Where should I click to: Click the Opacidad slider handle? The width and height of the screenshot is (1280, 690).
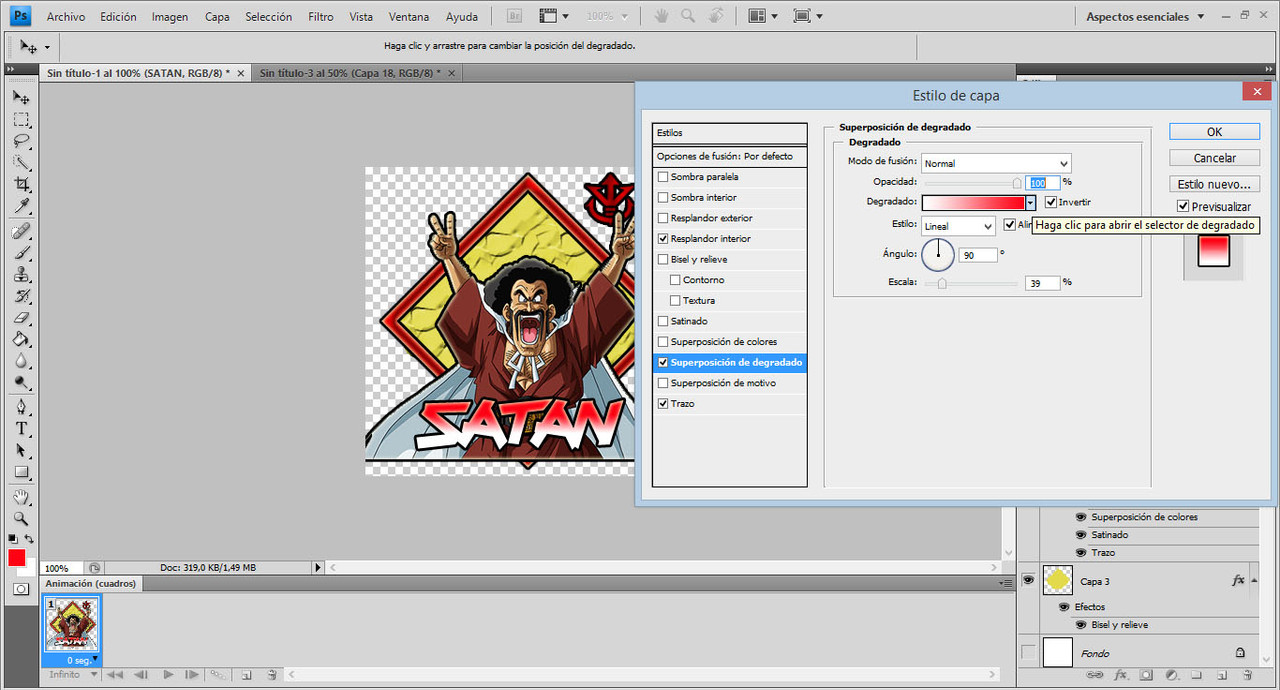(1017, 183)
